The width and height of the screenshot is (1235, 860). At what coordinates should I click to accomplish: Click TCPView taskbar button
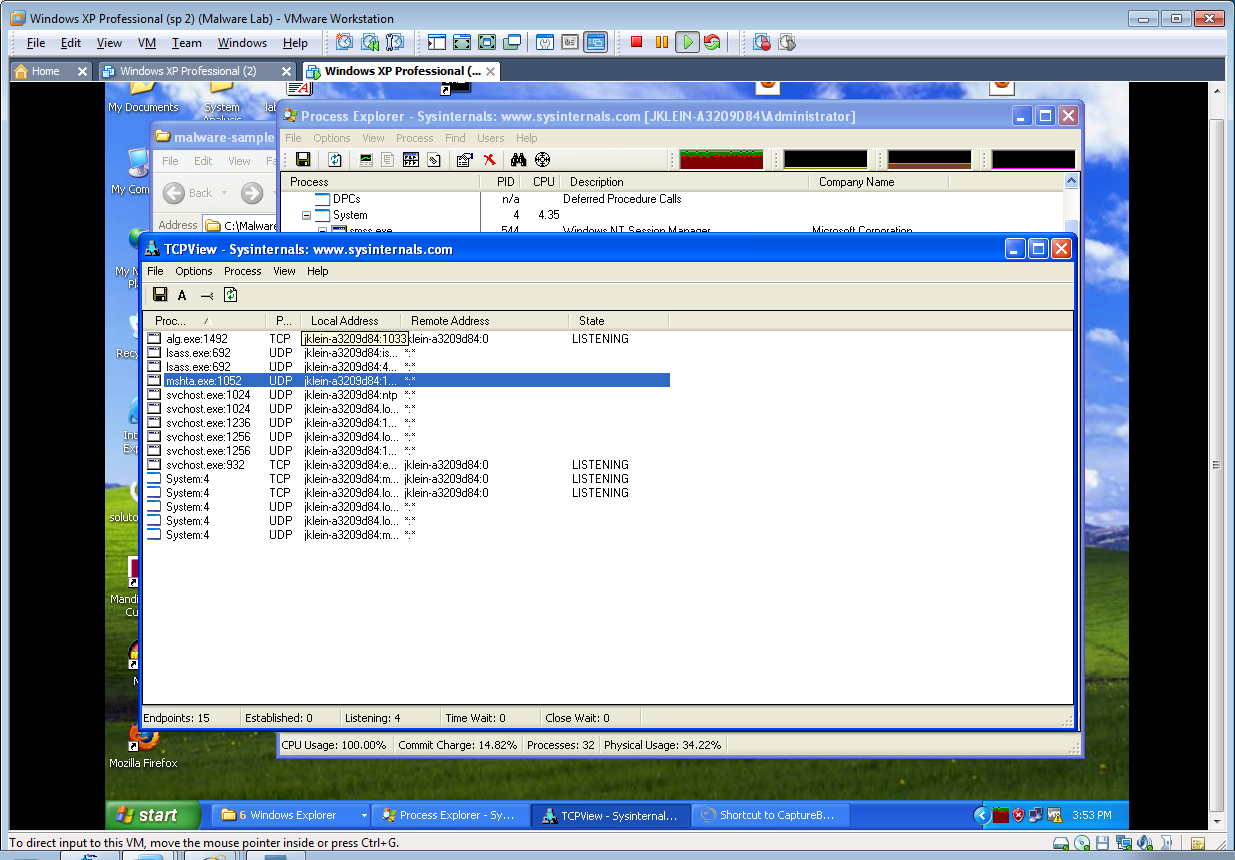610,815
